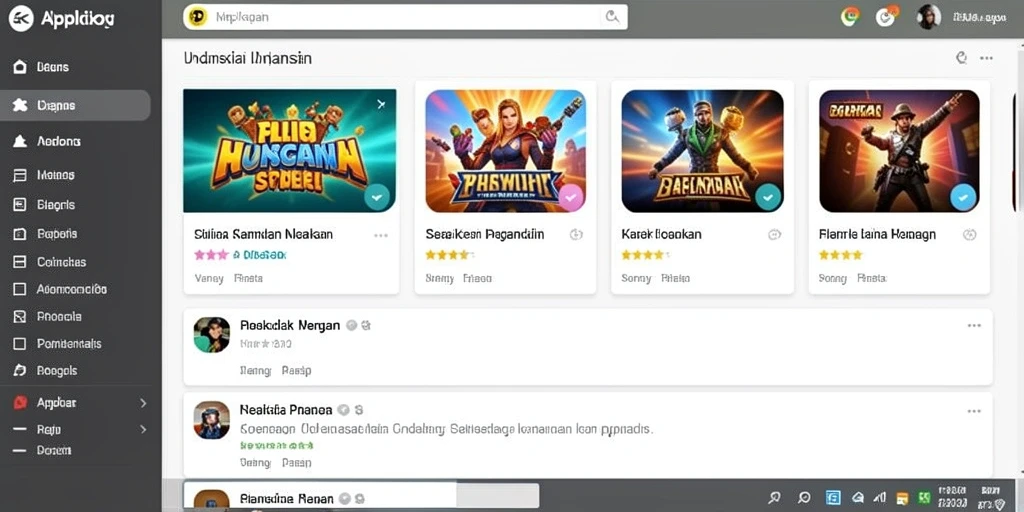This screenshot has height=512, width=1024.
Task: Open the Dorem sidebar entry
Action: point(42,451)
